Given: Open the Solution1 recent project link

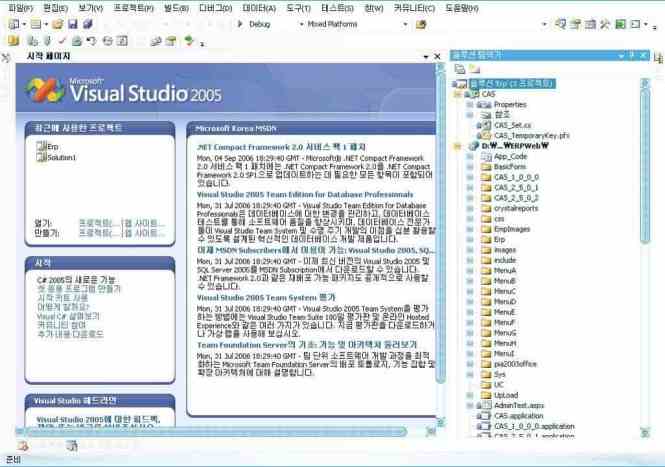Looking at the screenshot, I should click(61, 157).
